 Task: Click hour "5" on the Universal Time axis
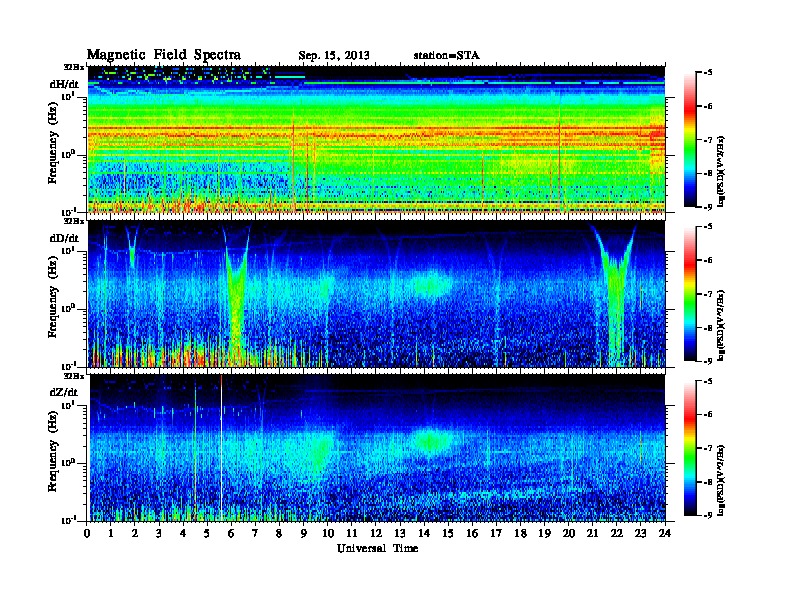tap(208, 533)
